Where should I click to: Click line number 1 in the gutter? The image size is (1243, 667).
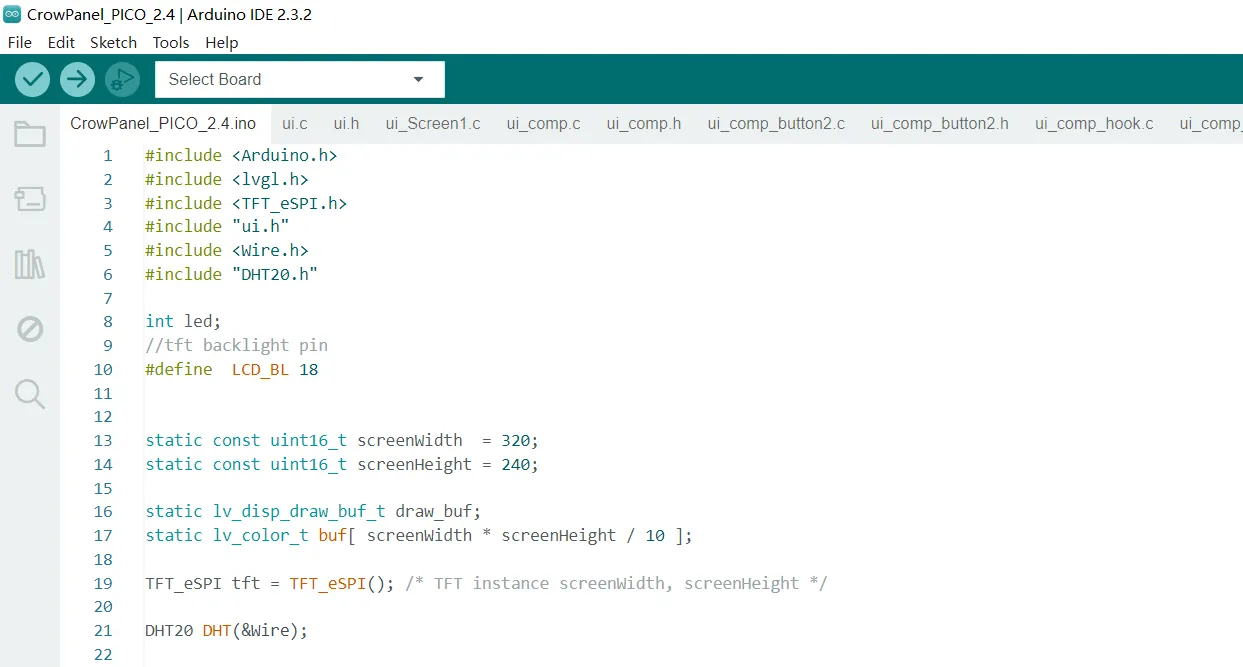click(x=108, y=156)
